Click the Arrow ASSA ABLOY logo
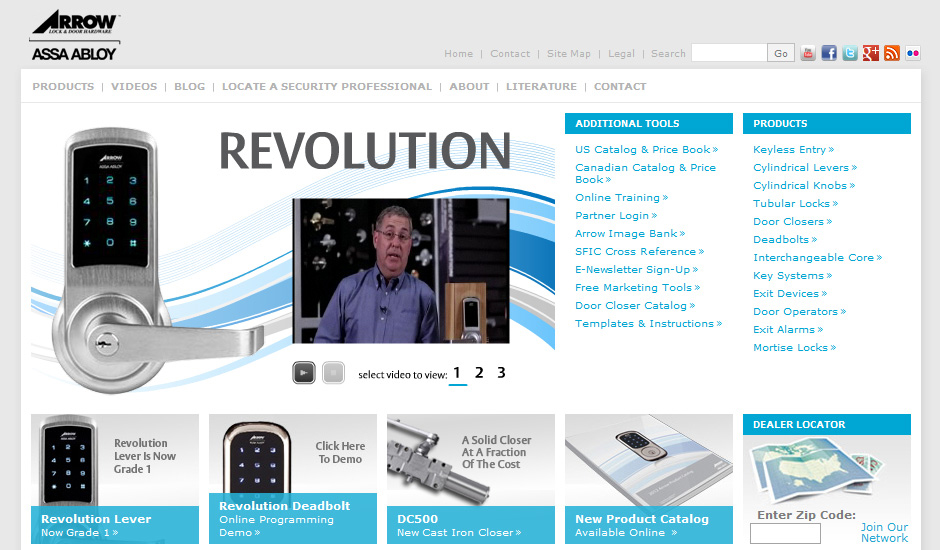 coord(75,36)
